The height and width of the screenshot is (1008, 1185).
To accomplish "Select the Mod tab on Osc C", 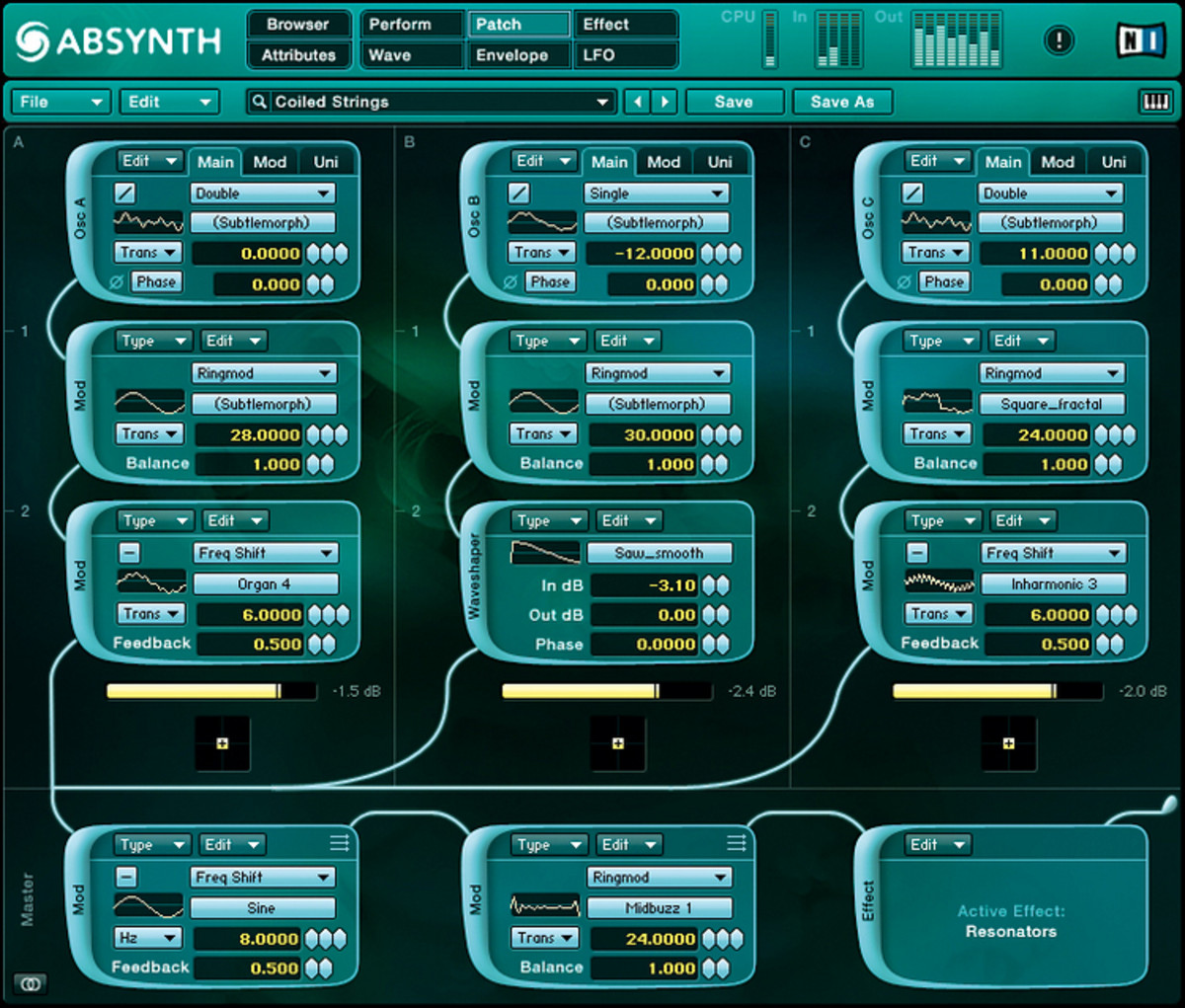I will (1058, 161).
